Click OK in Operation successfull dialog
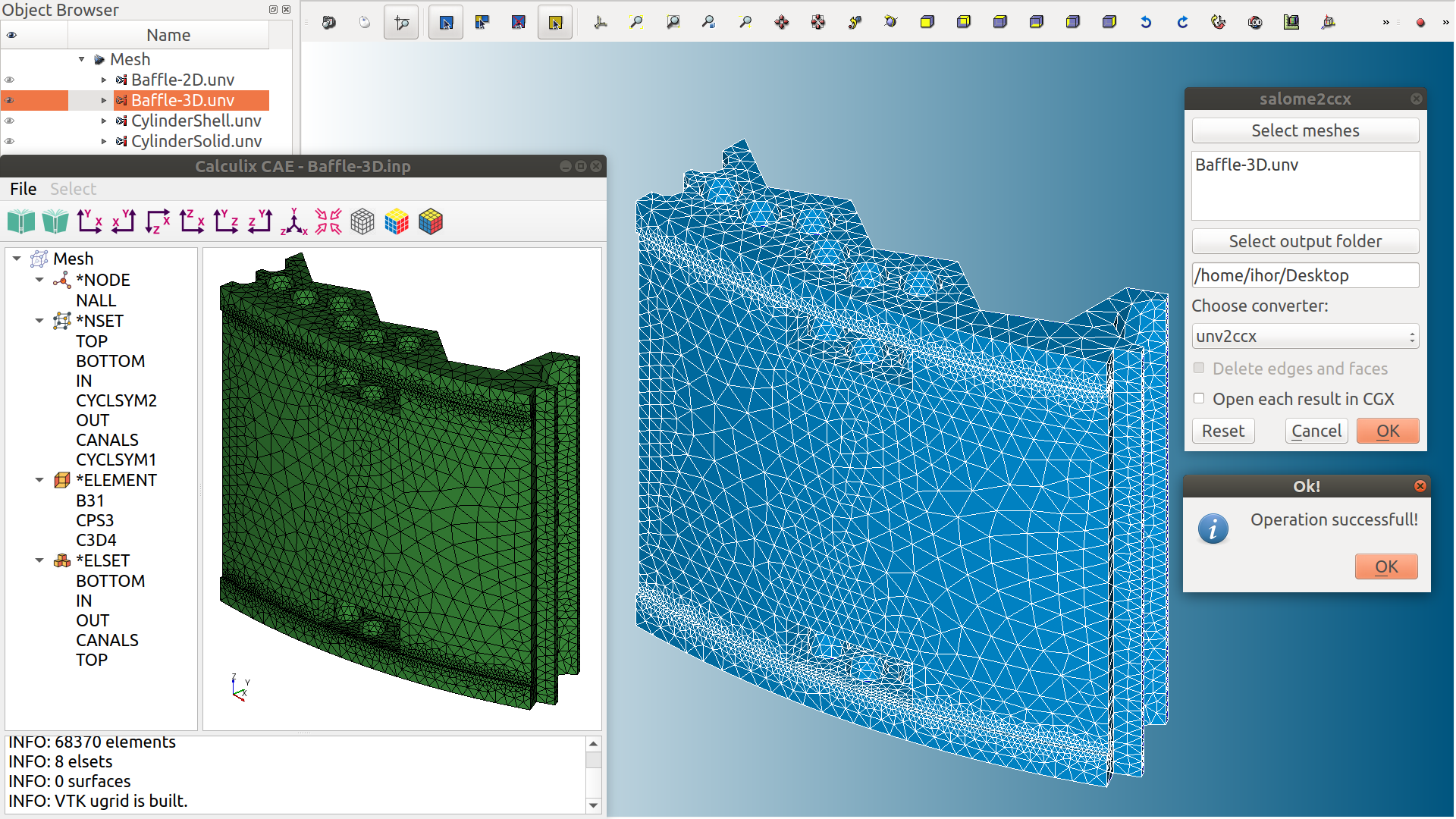The image size is (1456, 819). [1385, 566]
